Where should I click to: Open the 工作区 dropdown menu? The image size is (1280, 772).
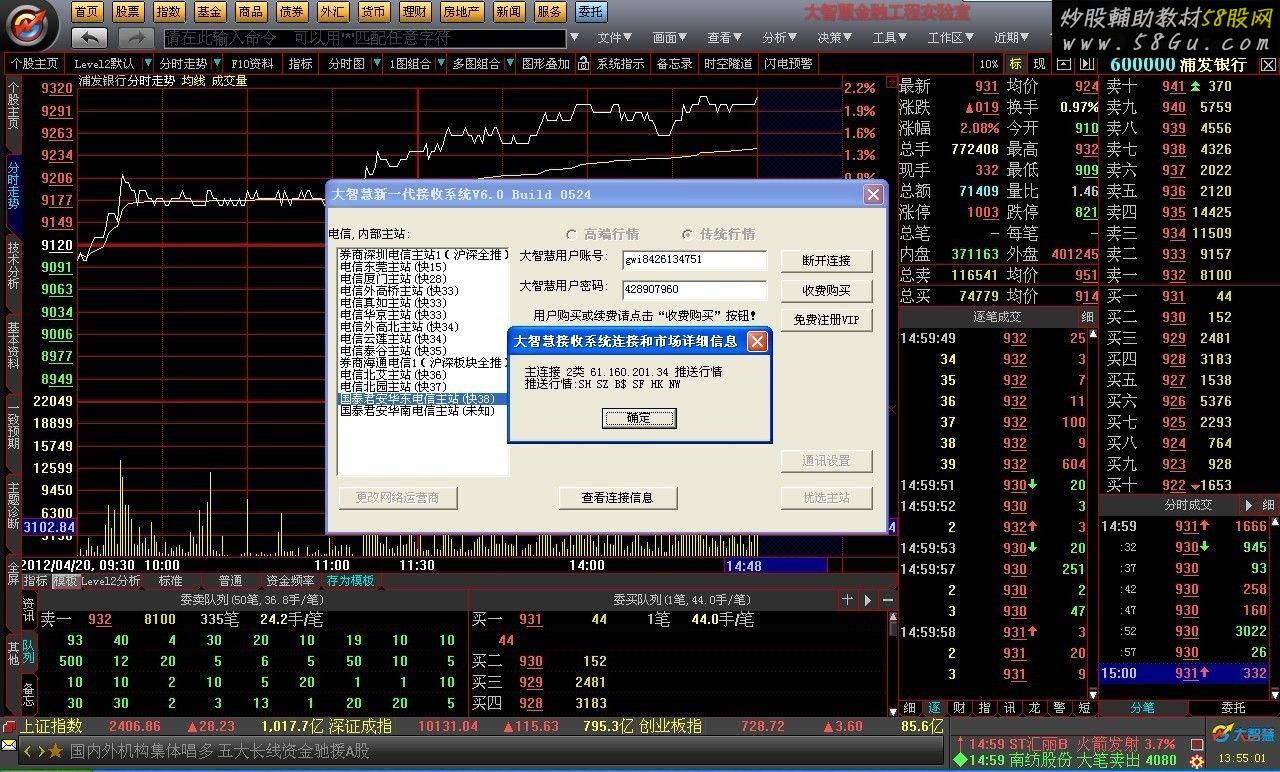(x=951, y=38)
